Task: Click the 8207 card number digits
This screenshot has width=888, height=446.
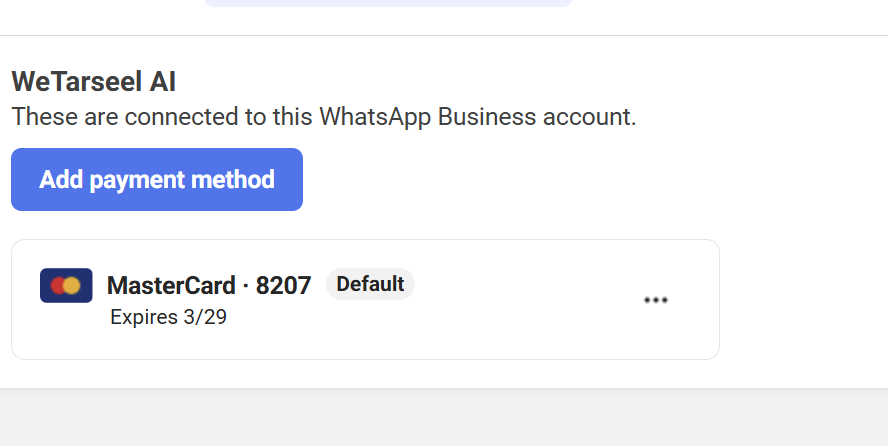Action: tap(284, 285)
